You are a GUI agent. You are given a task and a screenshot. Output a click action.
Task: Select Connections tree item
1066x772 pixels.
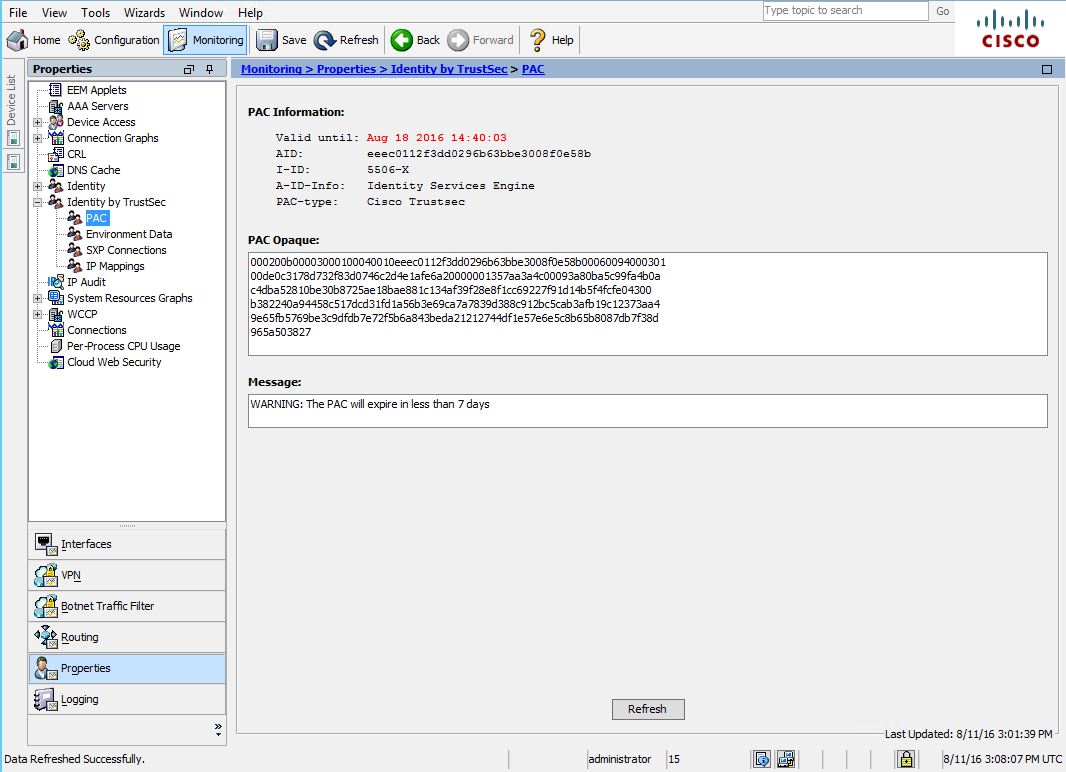[97, 330]
